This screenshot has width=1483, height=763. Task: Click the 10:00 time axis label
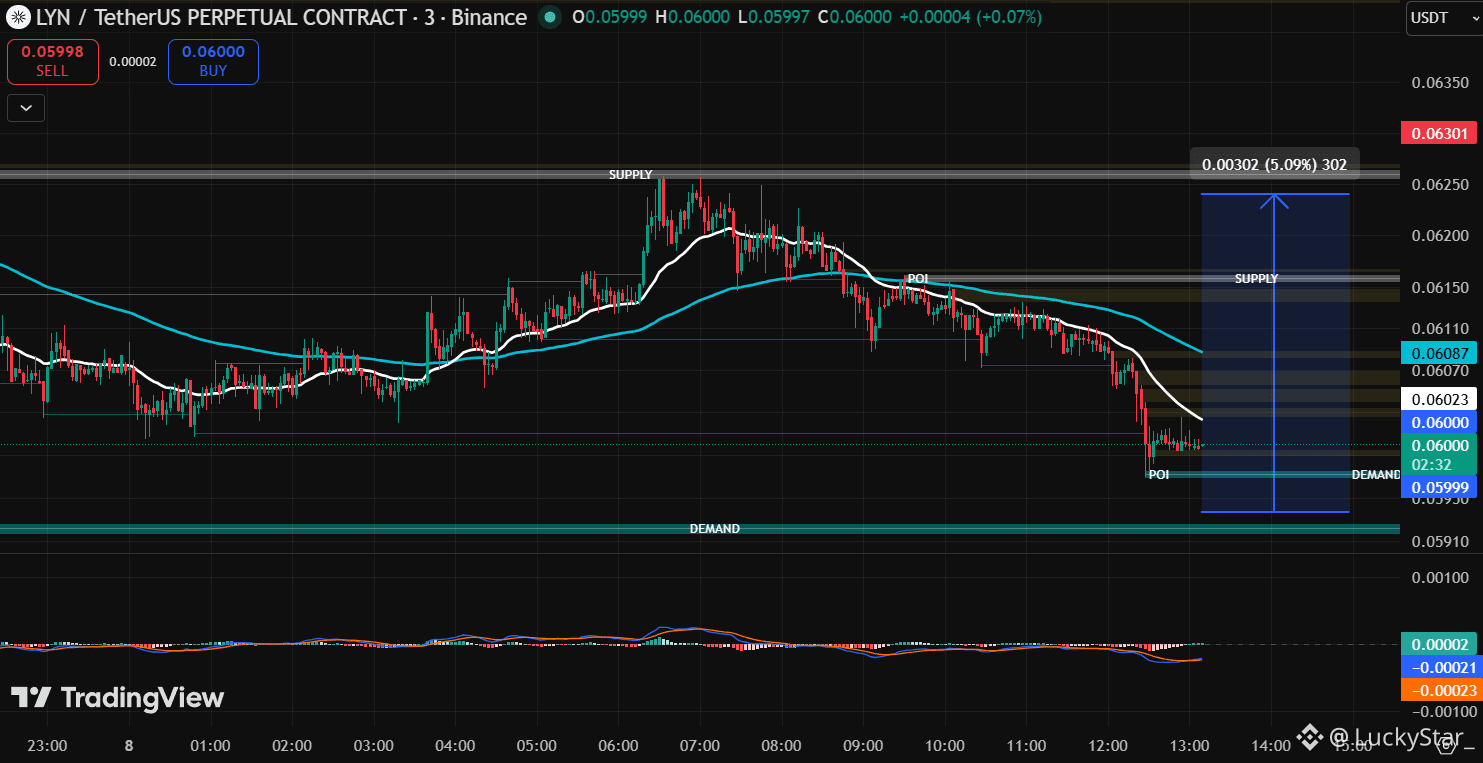(945, 745)
